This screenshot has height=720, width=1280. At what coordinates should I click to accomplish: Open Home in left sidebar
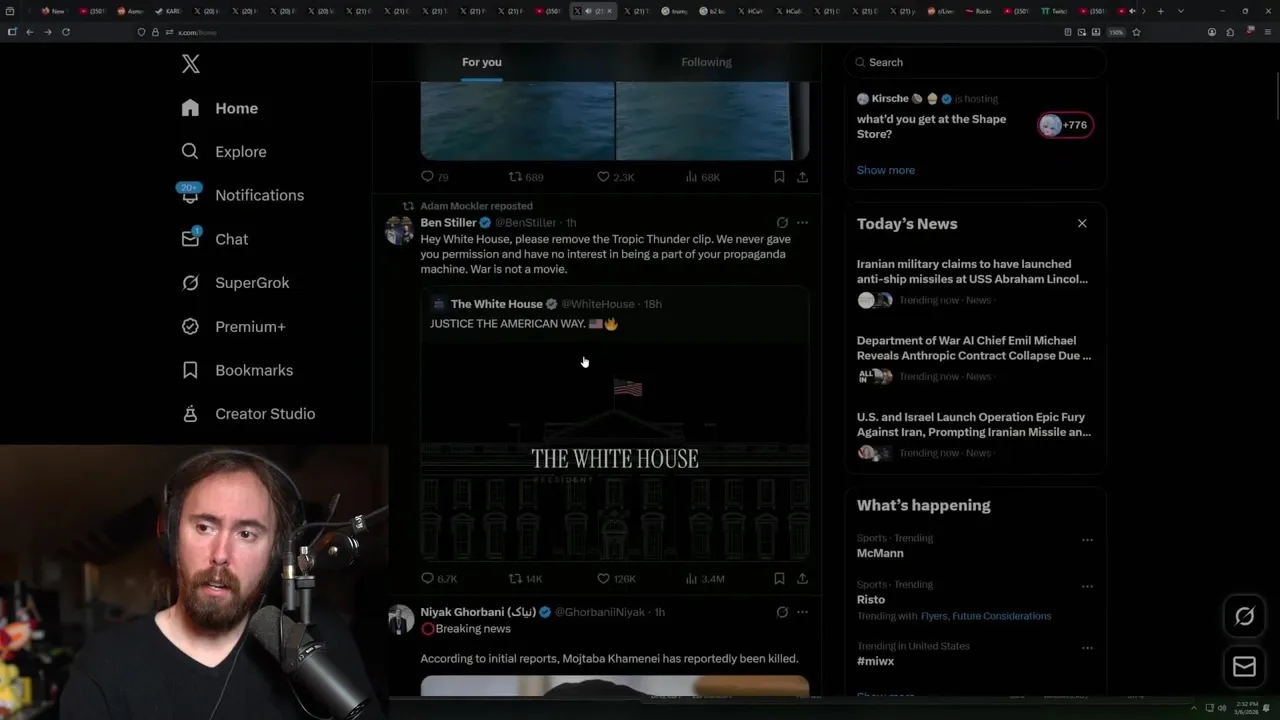point(220,108)
